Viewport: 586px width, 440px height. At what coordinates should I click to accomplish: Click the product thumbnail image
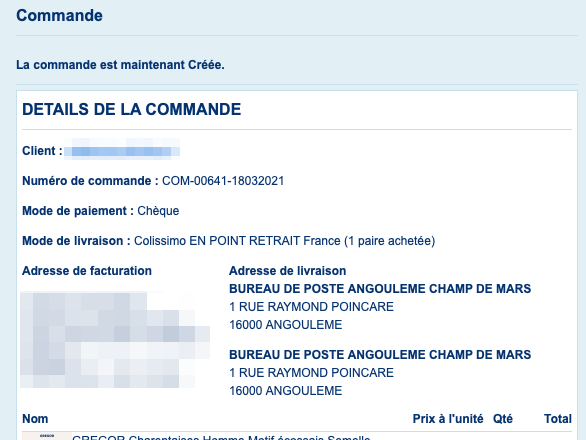pyautogui.click(x=47, y=436)
